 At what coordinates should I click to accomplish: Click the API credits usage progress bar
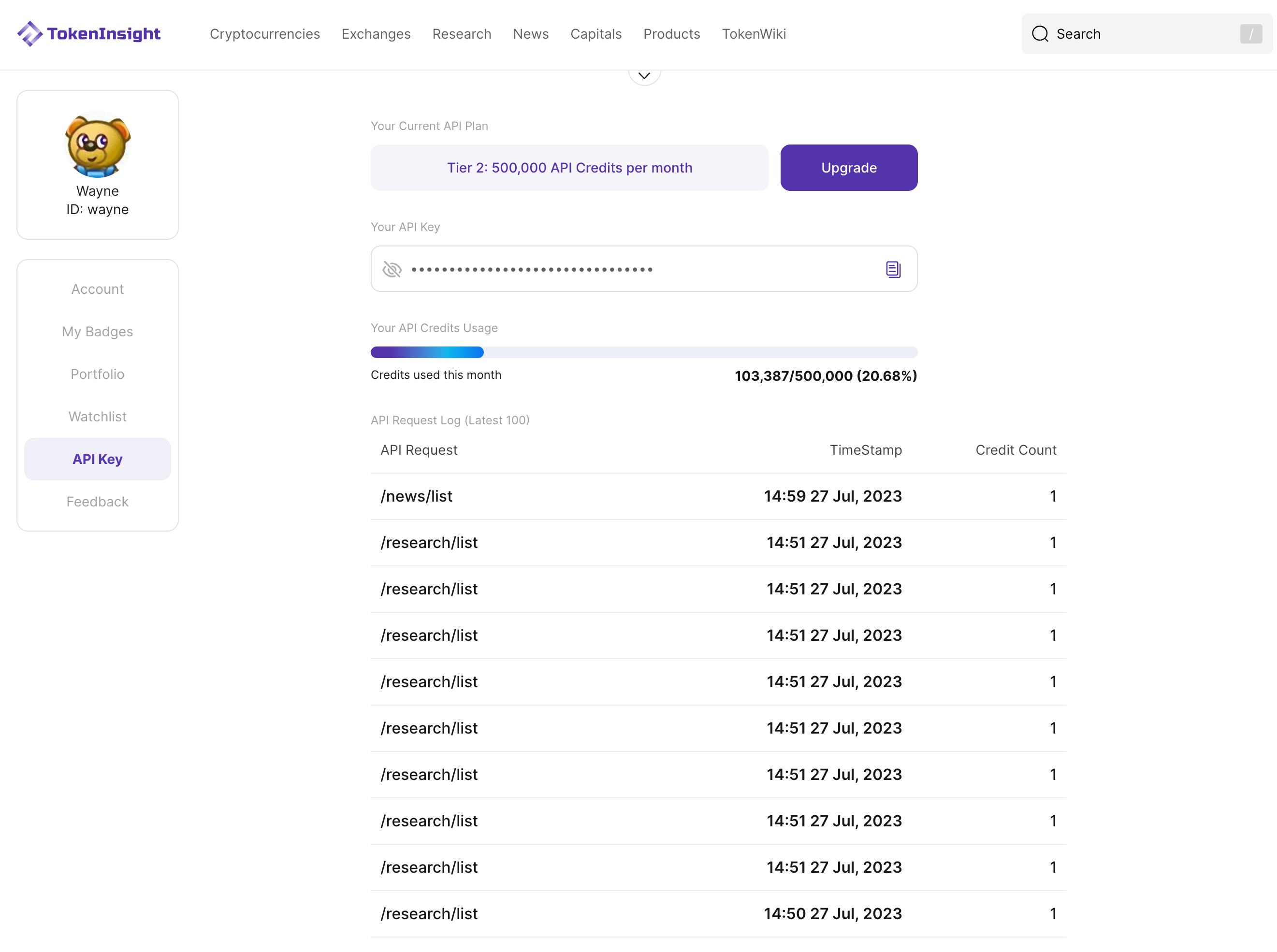click(x=644, y=352)
